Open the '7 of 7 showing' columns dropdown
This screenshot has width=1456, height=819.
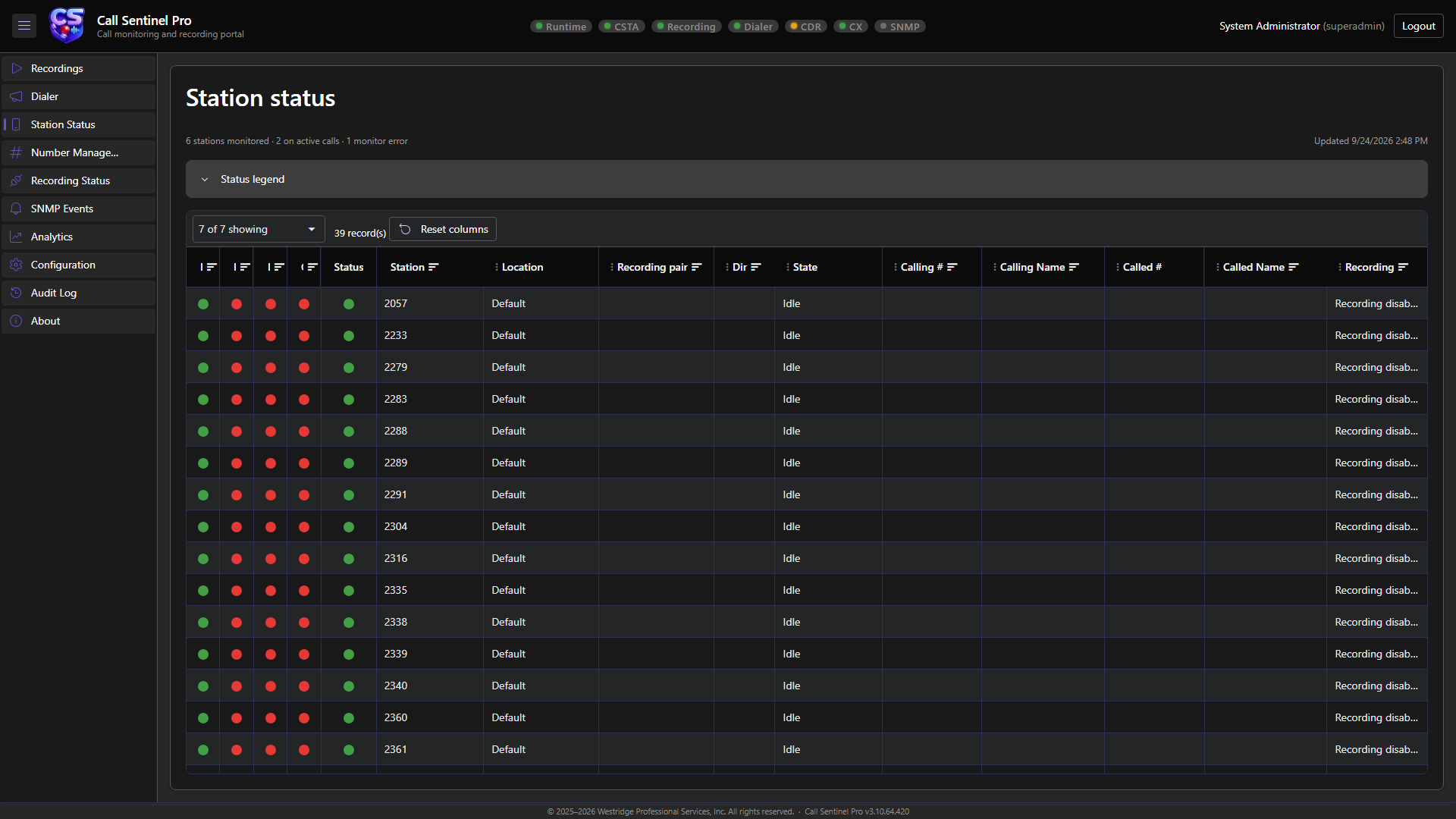(x=258, y=229)
